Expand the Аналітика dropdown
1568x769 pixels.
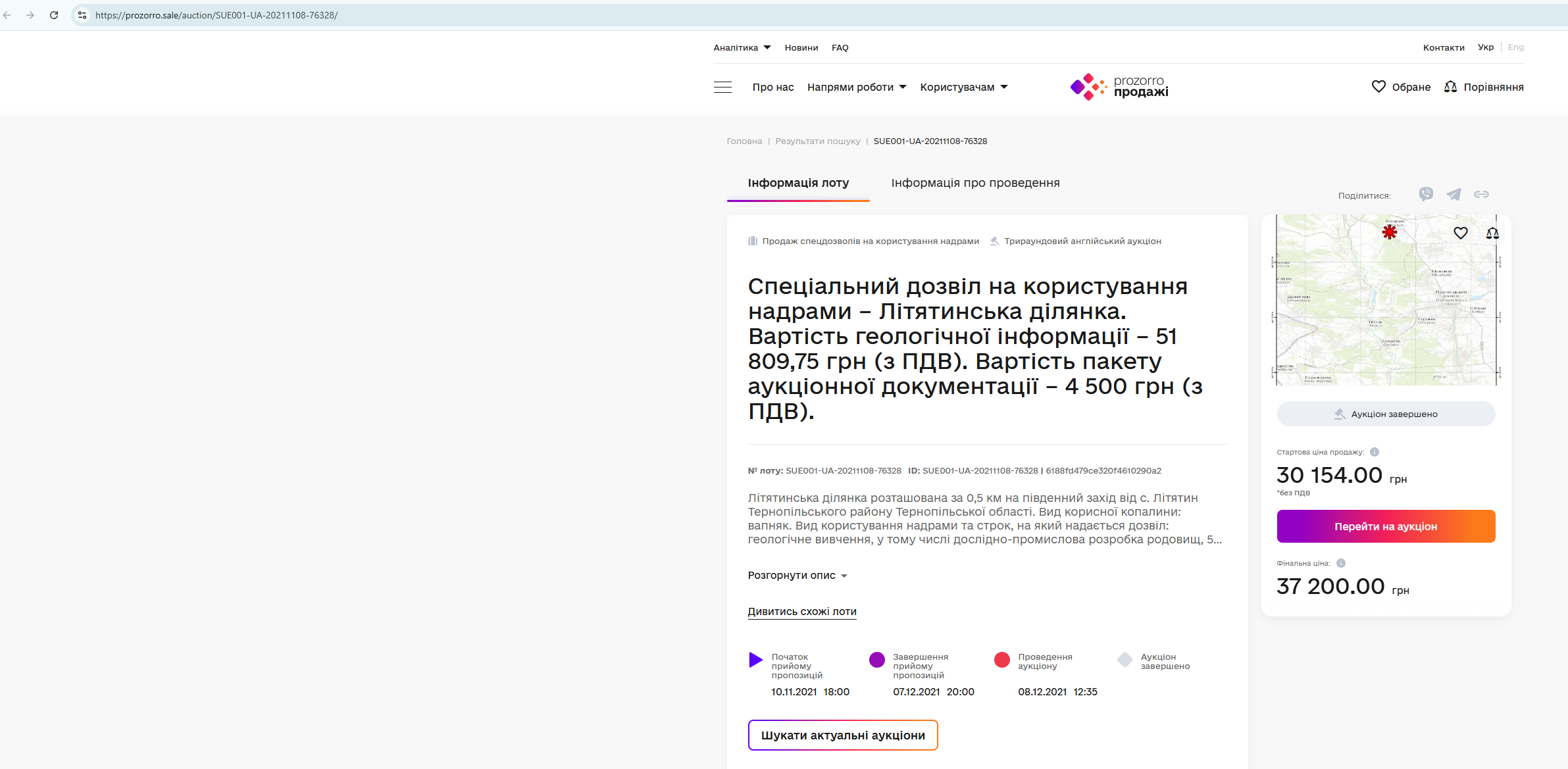tap(742, 47)
